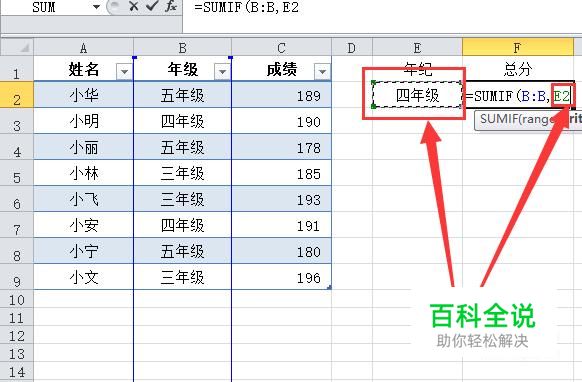The image size is (582, 382).
Task: Cancel the formula entry with X icon
Action: (133, 6)
